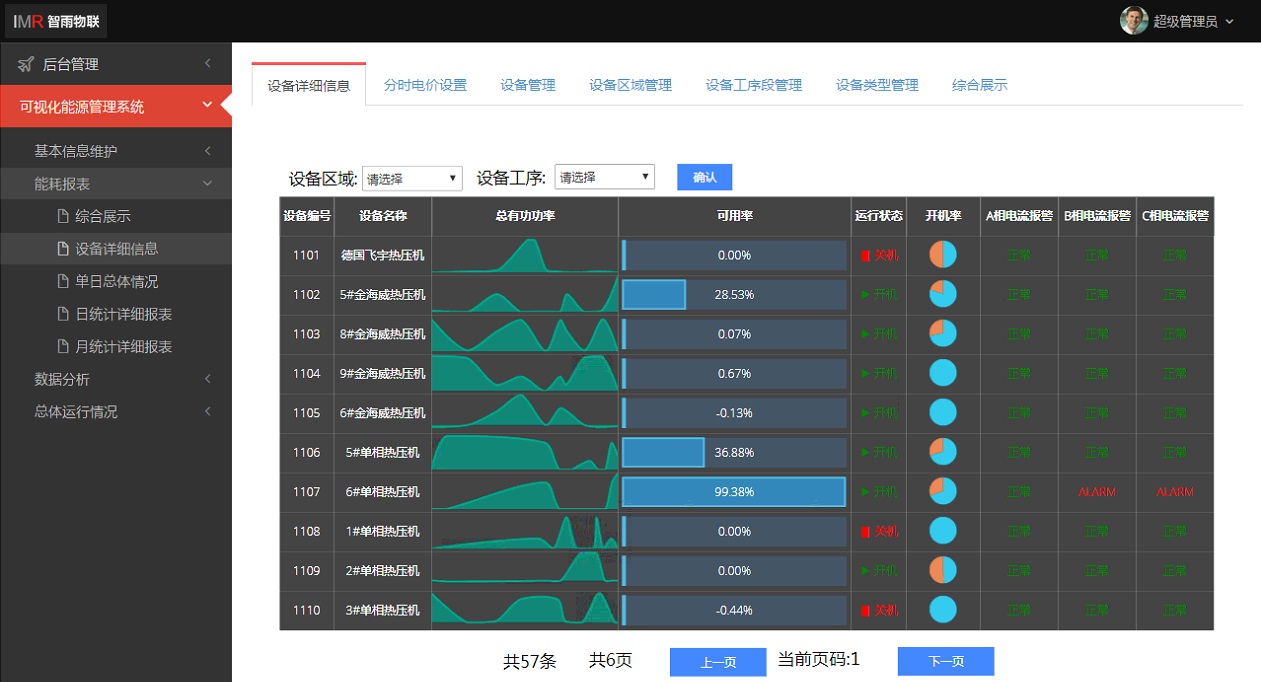Image resolution: width=1261 pixels, height=682 pixels.
Task: Click the pie chart for device 1102
Action: 943,294
